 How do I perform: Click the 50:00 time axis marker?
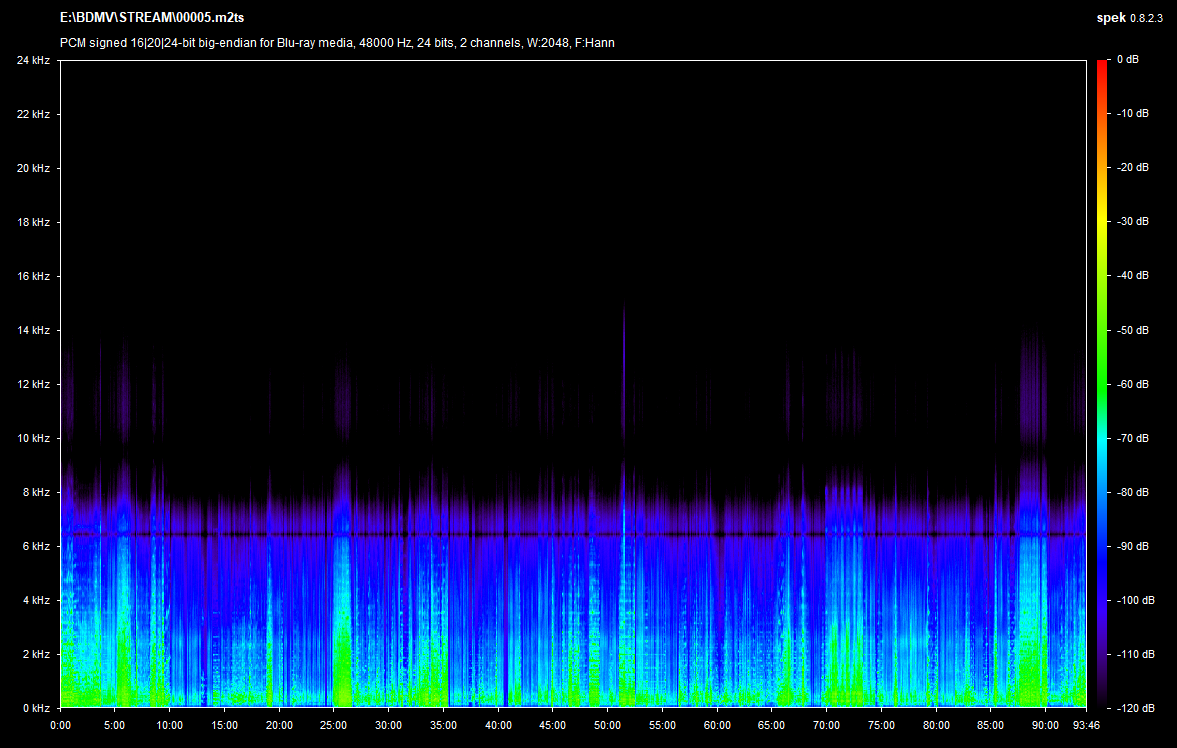(607, 725)
